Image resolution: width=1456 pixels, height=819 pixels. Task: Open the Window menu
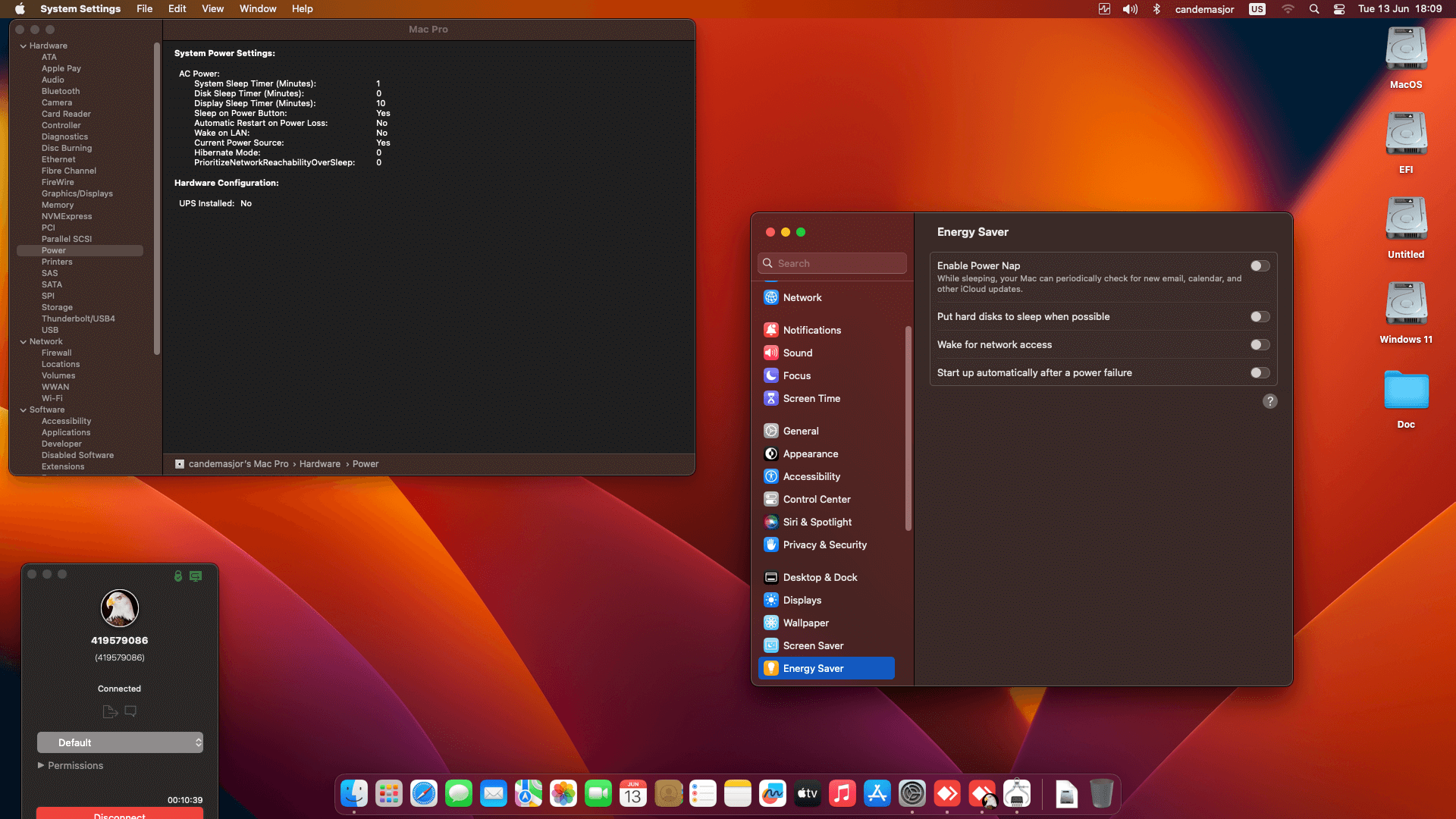[x=258, y=9]
